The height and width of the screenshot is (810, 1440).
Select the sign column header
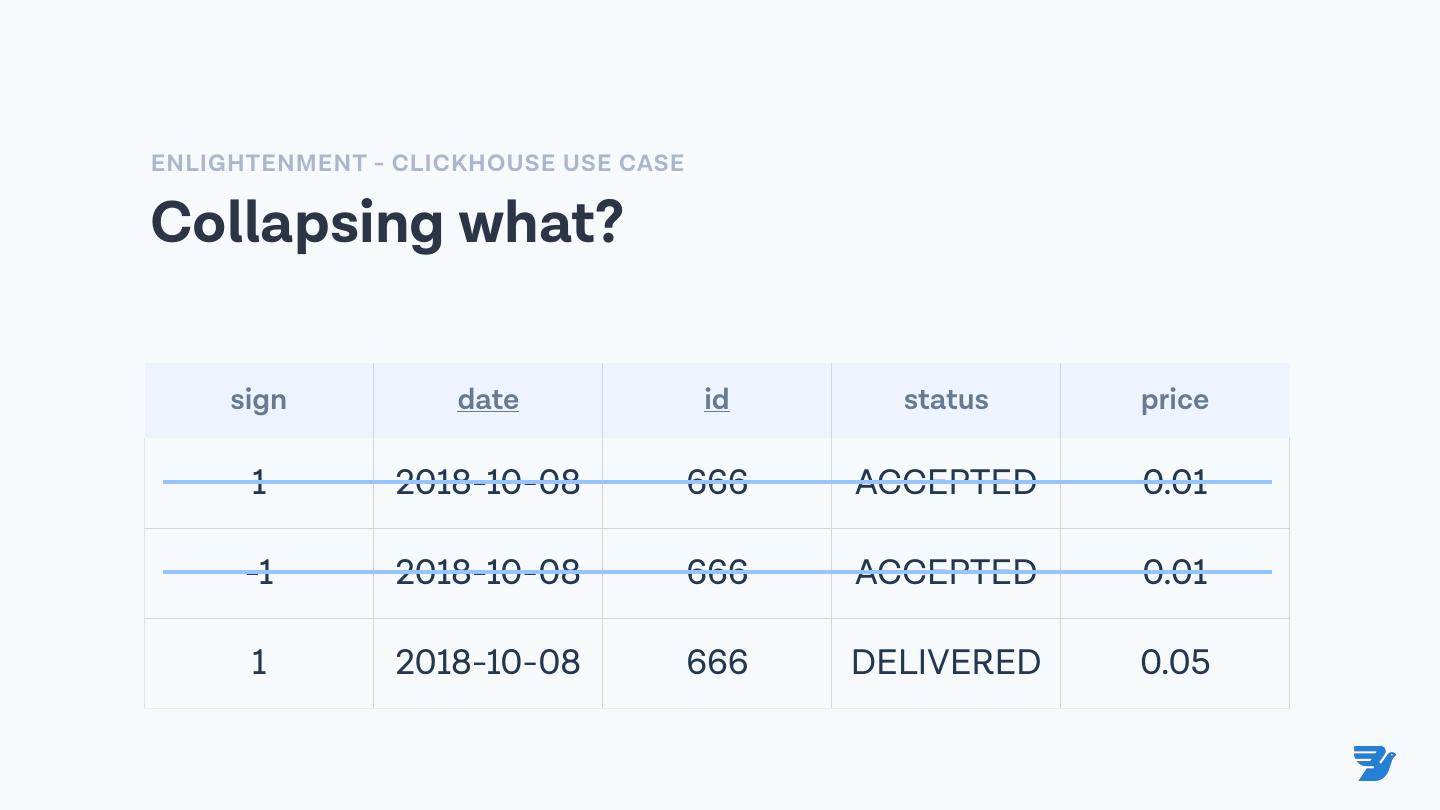(258, 400)
